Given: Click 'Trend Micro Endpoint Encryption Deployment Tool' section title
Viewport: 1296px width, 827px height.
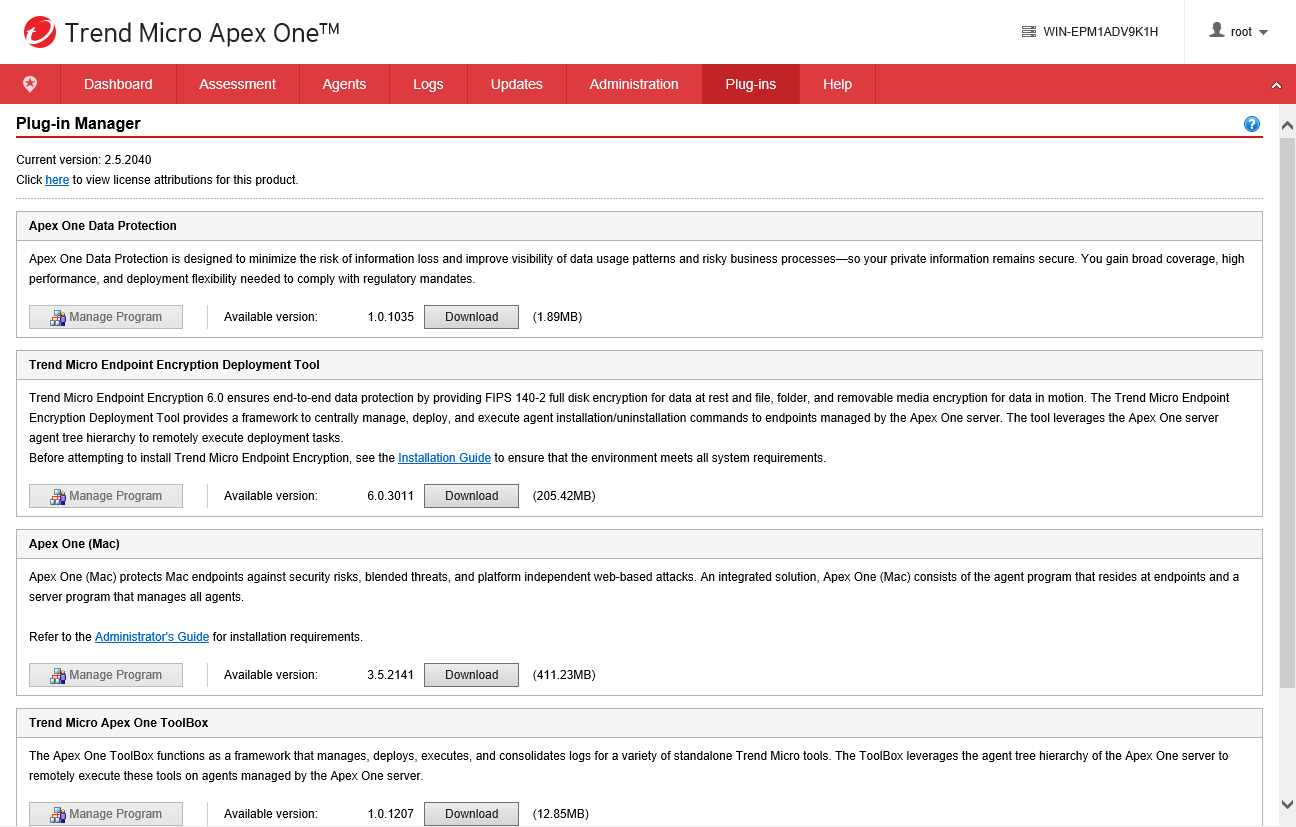Looking at the screenshot, I should click(x=174, y=365).
